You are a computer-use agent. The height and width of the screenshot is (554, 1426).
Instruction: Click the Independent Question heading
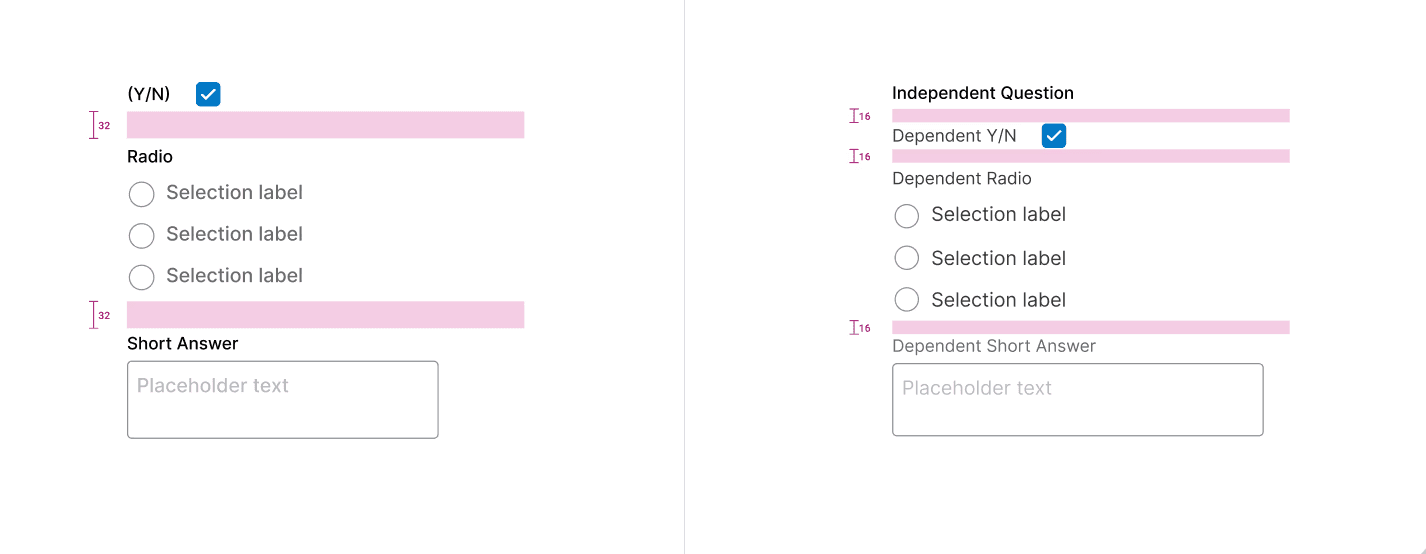coord(982,93)
